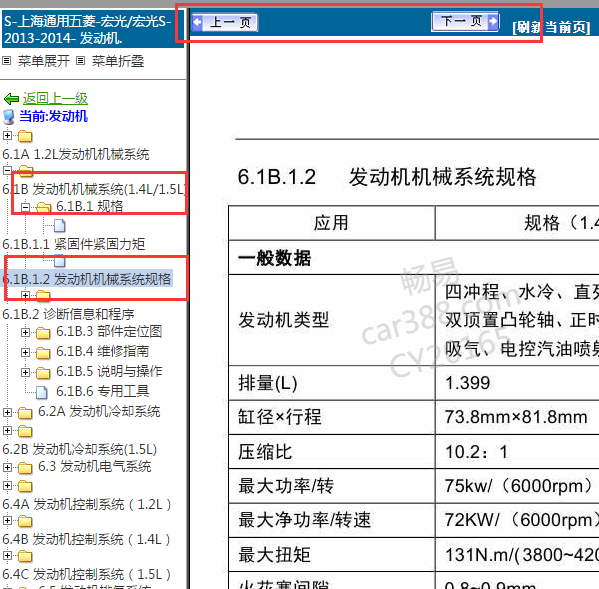Expand 6.1B.2 诊断信息和程序 node
599x589 pixels.
coord(25,295)
